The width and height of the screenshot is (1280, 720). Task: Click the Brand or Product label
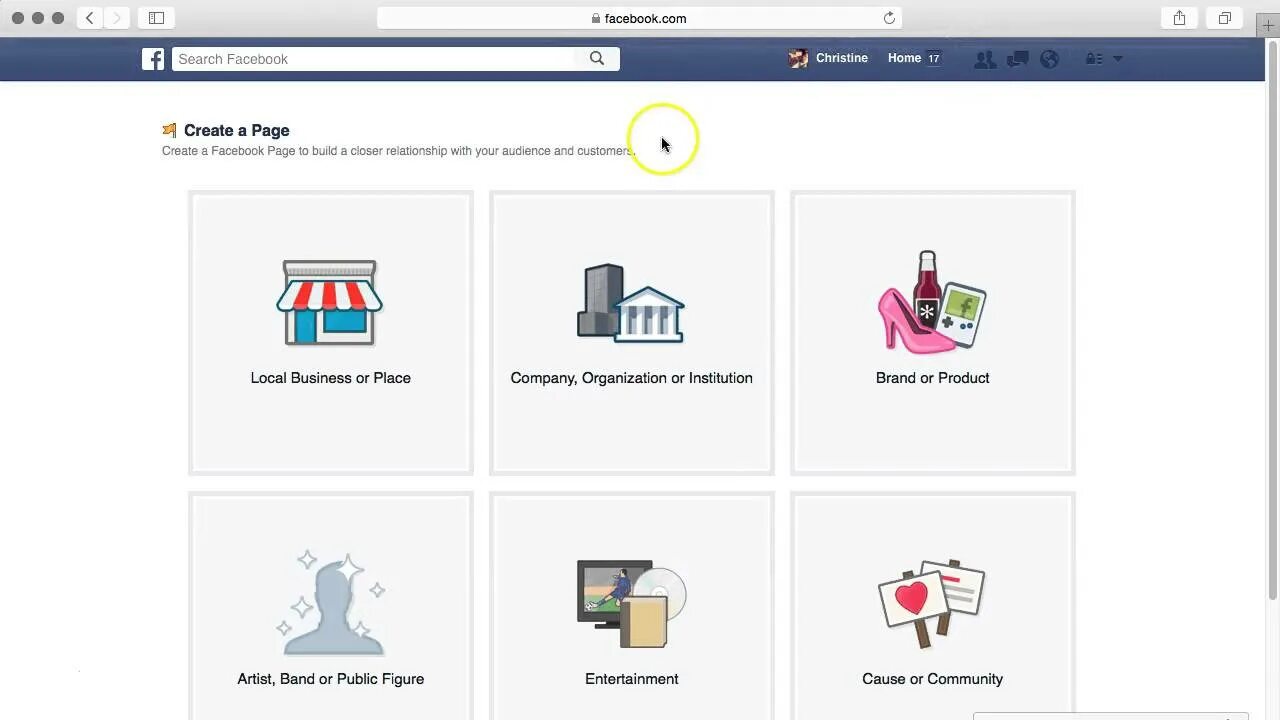[933, 378]
